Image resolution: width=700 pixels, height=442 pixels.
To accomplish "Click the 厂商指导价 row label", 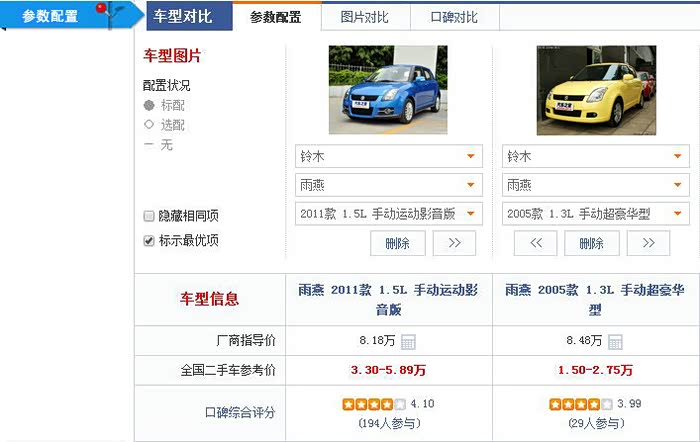I will point(246,341).
